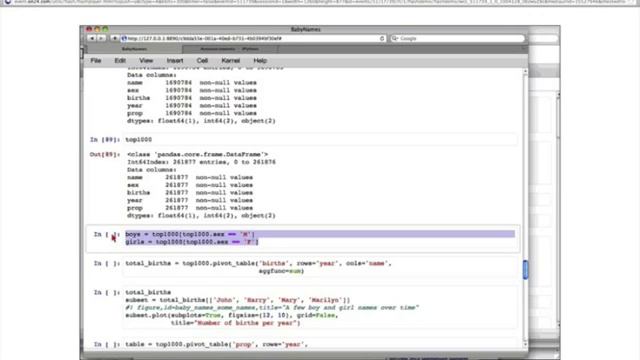Click the subset = total_births line

click(x=238, y=300)
